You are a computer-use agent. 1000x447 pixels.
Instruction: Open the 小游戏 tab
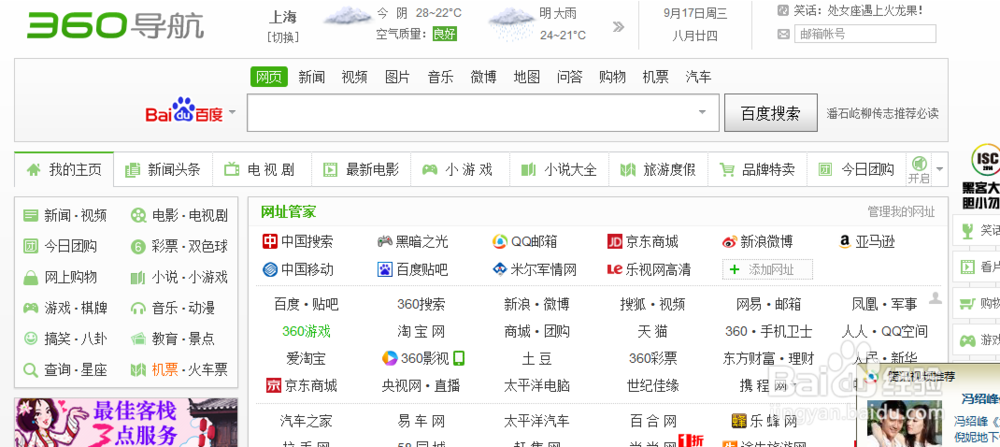tap(460, 170)
